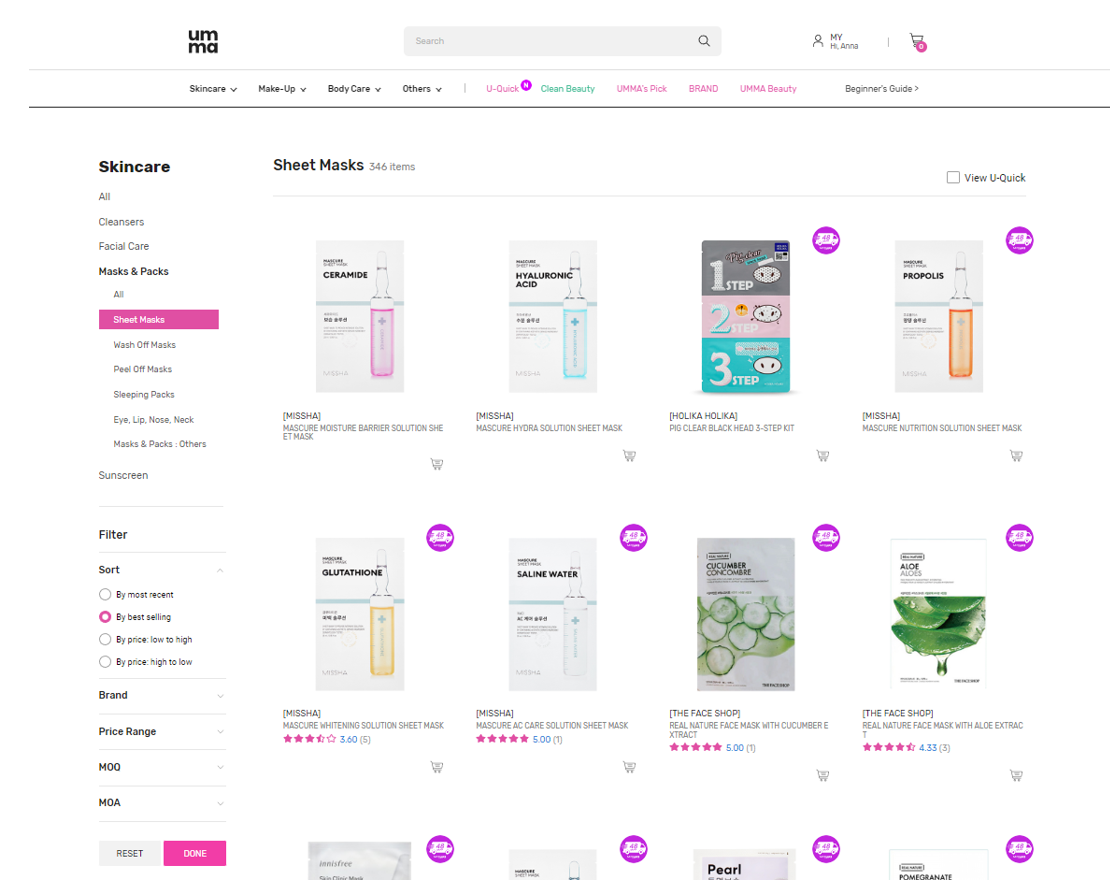Go to Cleansers category
1110x882 pixels.
point(121,222)
